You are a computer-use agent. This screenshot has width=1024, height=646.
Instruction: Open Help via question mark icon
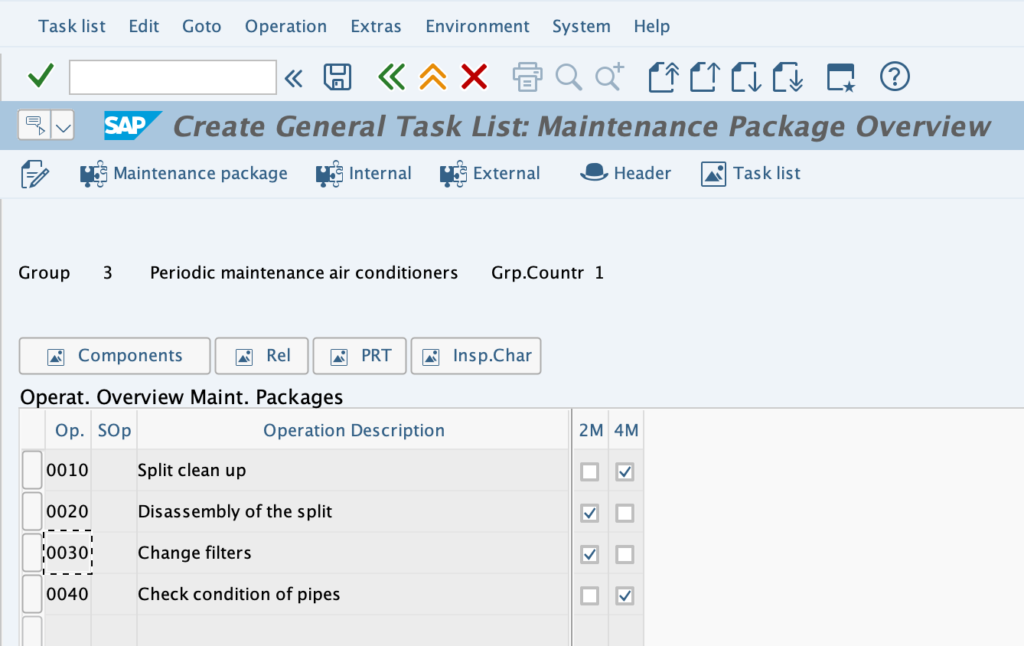click(895, 77)
